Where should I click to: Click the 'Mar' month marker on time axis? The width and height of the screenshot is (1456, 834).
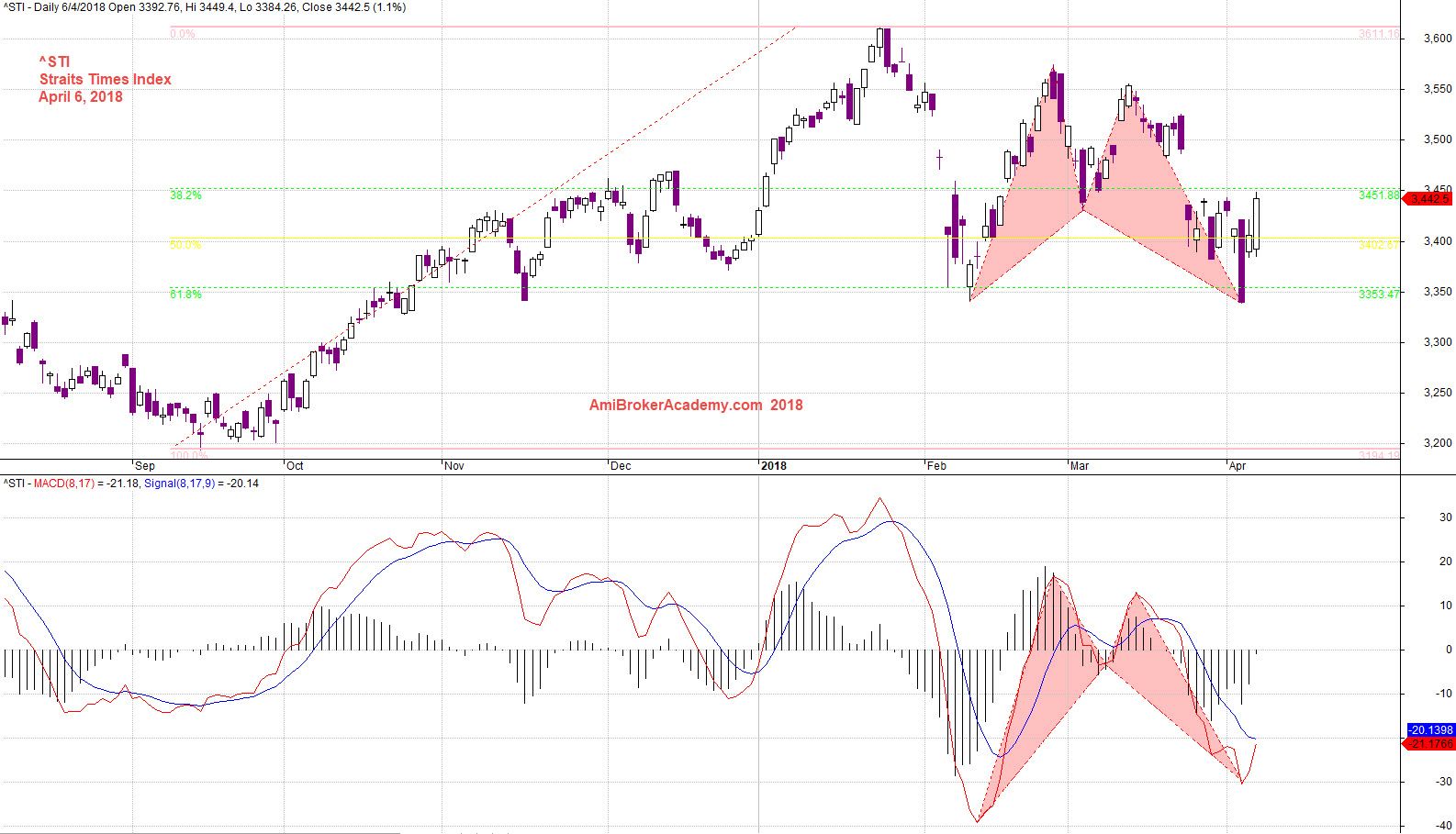click(1080, 466)
